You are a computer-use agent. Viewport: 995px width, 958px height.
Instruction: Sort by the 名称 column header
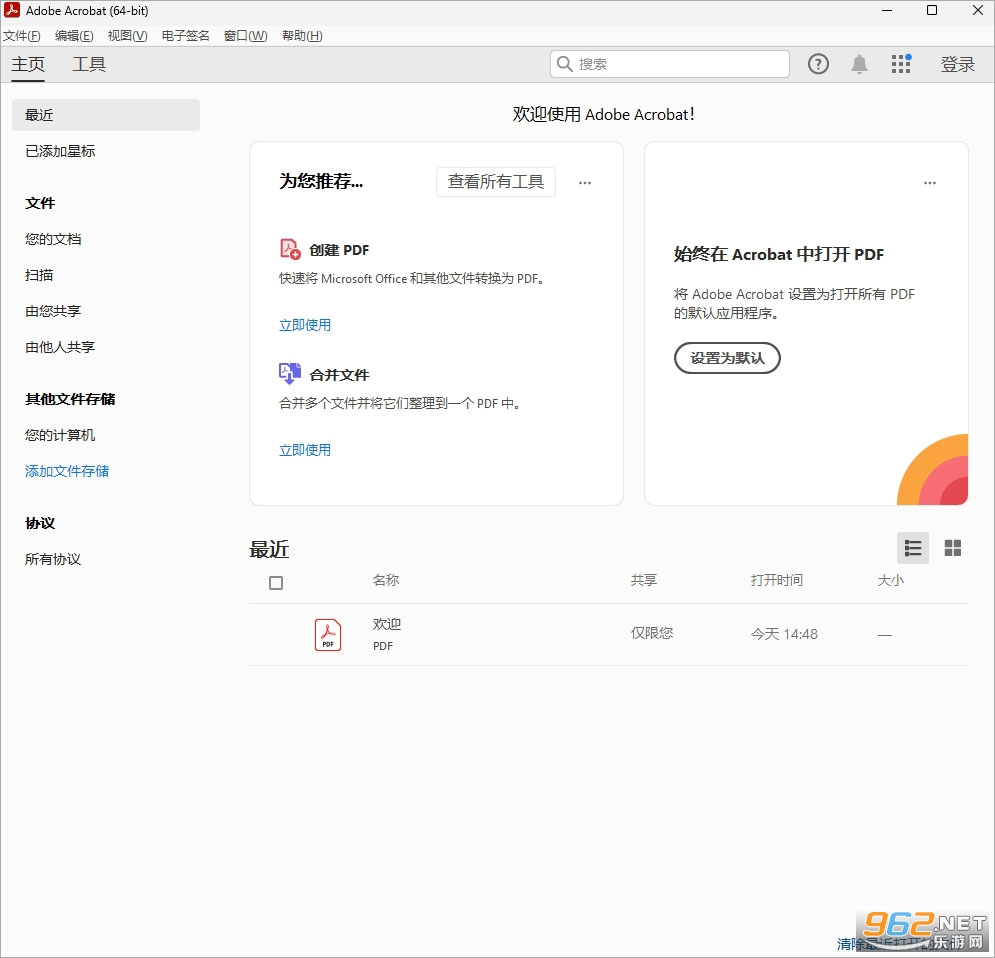[x=386, y=580]
